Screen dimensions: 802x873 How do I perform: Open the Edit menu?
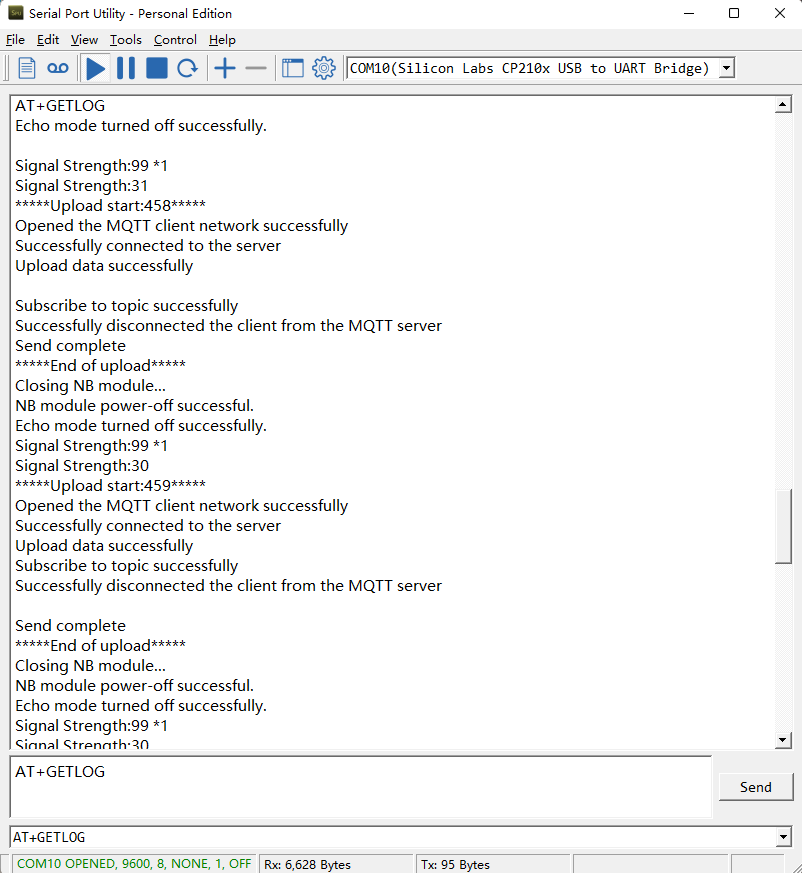pos(48,40)
